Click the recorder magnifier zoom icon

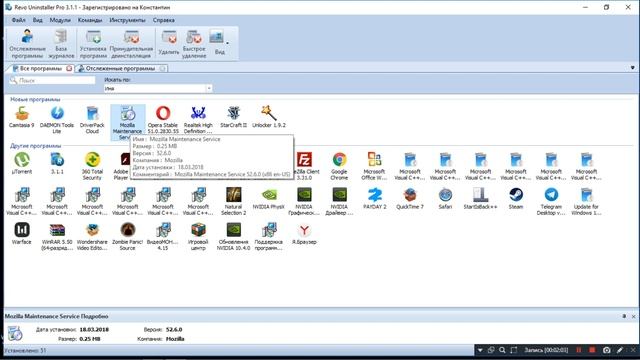click(502, 350)
